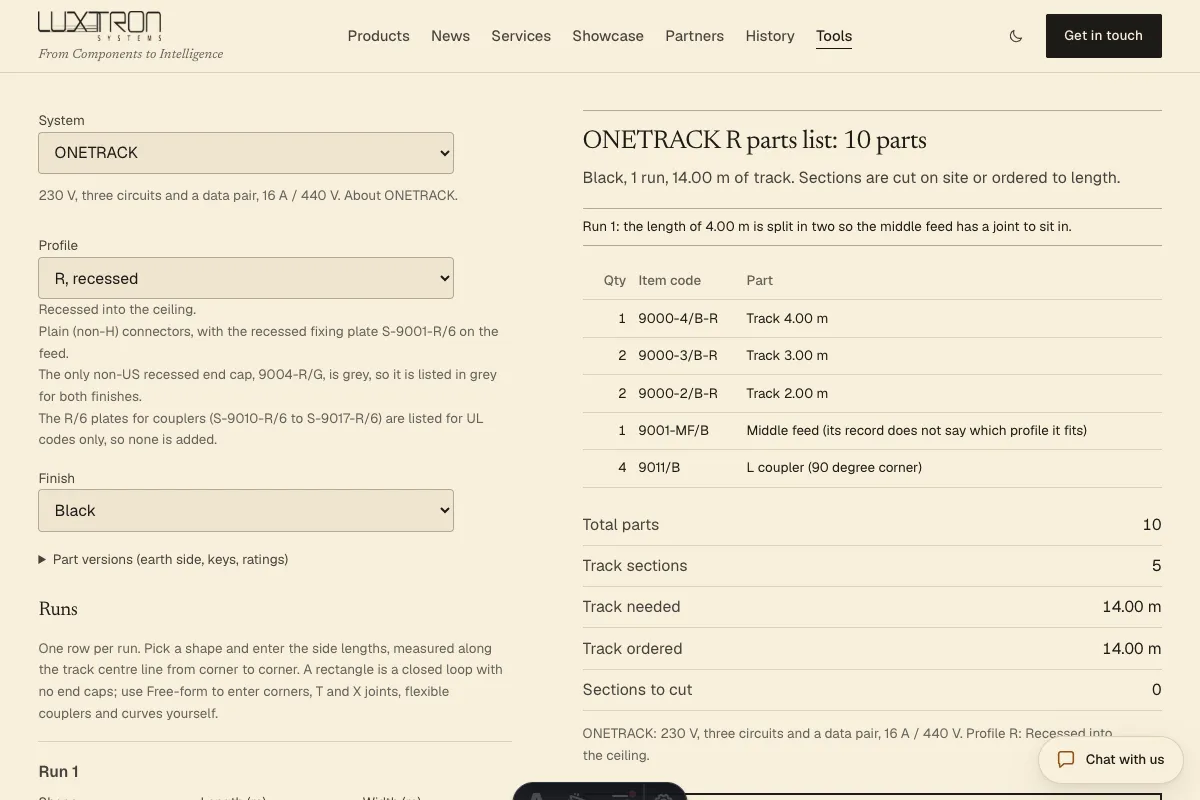Click the Track 2.00 m part cell
Image resolution: width=1200 pixels, height=800 pixels.
point(787,393)
